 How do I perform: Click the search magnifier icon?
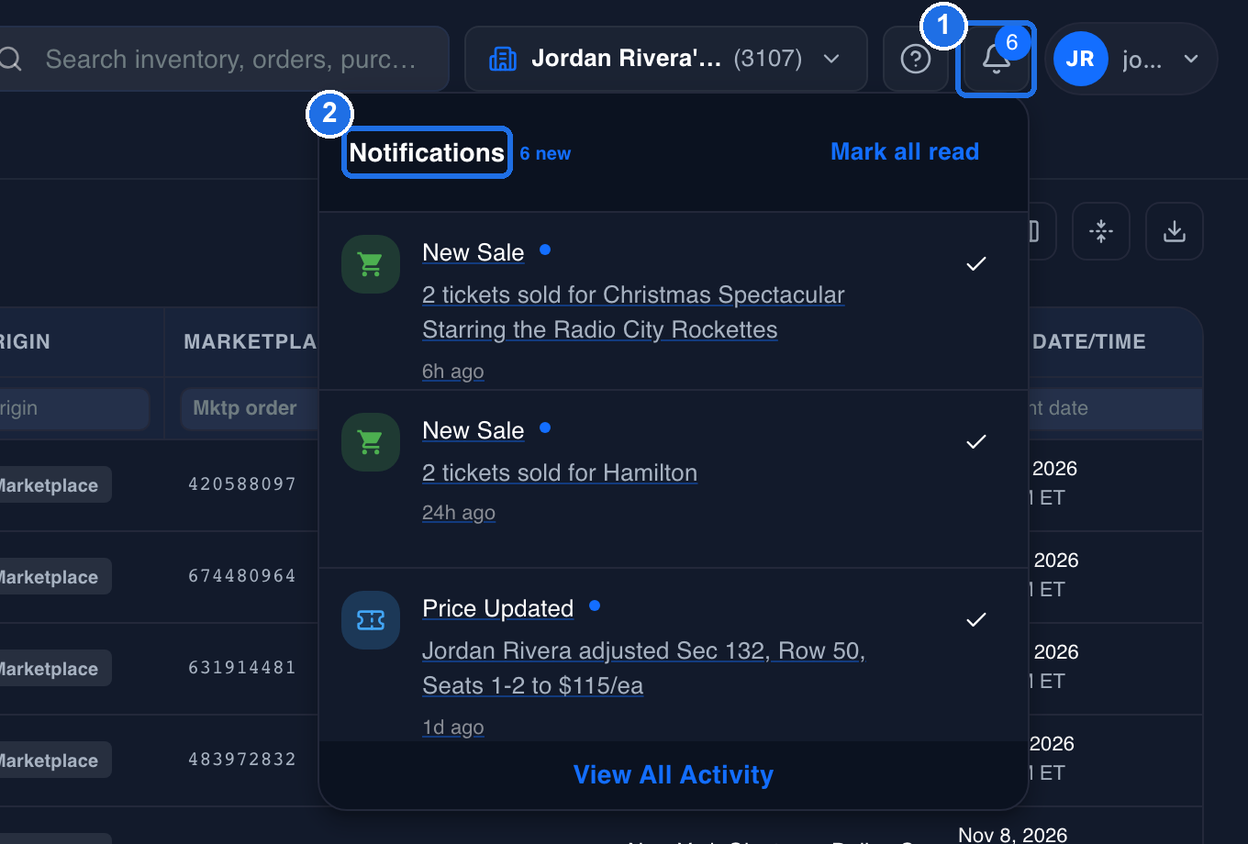pos(10,59)
